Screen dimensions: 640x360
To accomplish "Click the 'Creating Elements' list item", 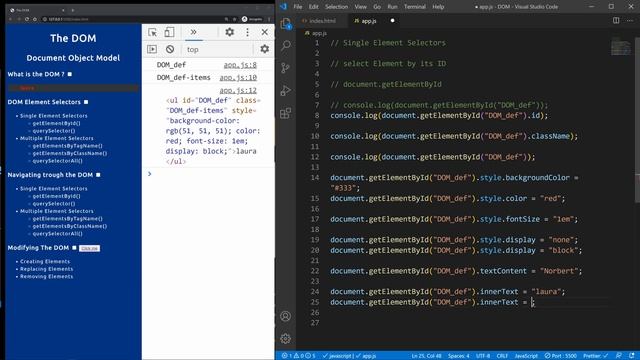I will (x=45, y=262).
